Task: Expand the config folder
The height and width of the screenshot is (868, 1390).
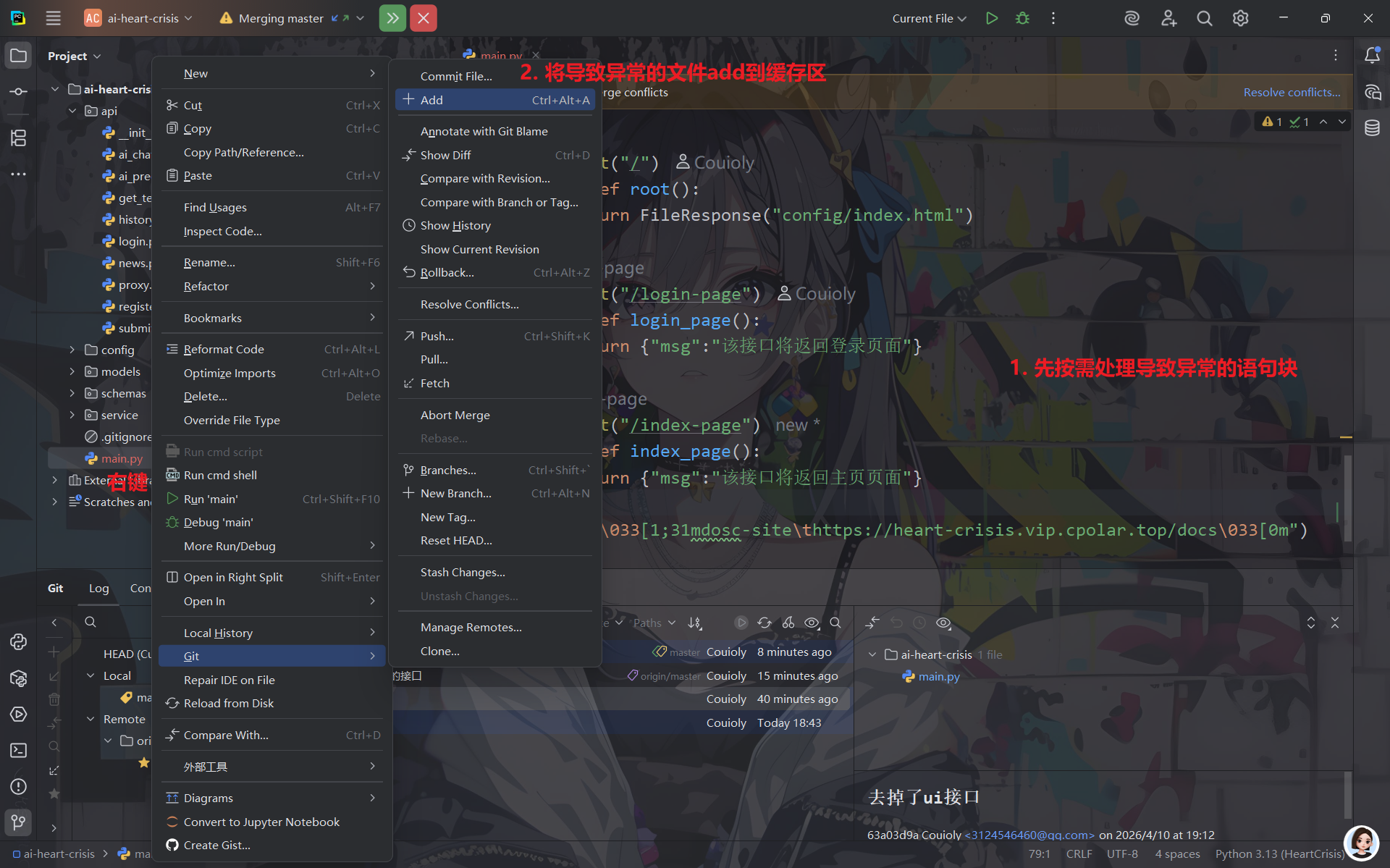Action: pos(72,350)
